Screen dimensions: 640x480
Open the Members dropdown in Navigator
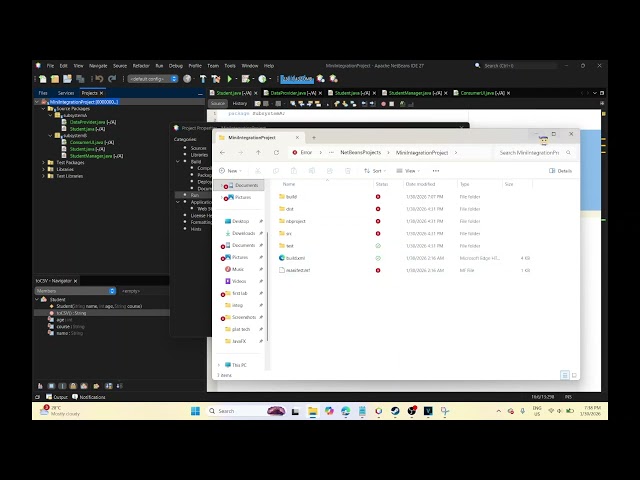(75, 291)
